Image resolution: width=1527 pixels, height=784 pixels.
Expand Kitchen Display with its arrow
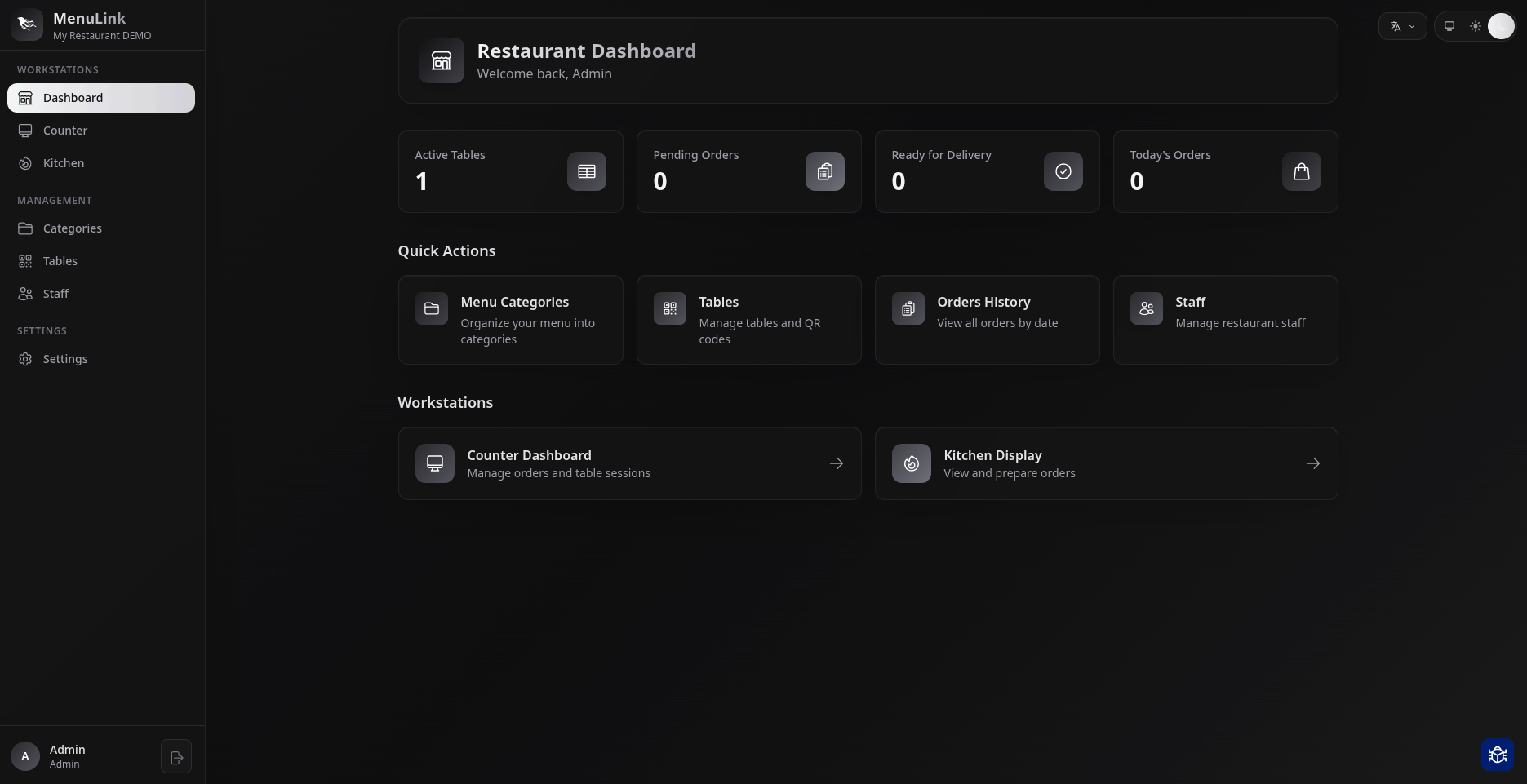click(1312, 463)
